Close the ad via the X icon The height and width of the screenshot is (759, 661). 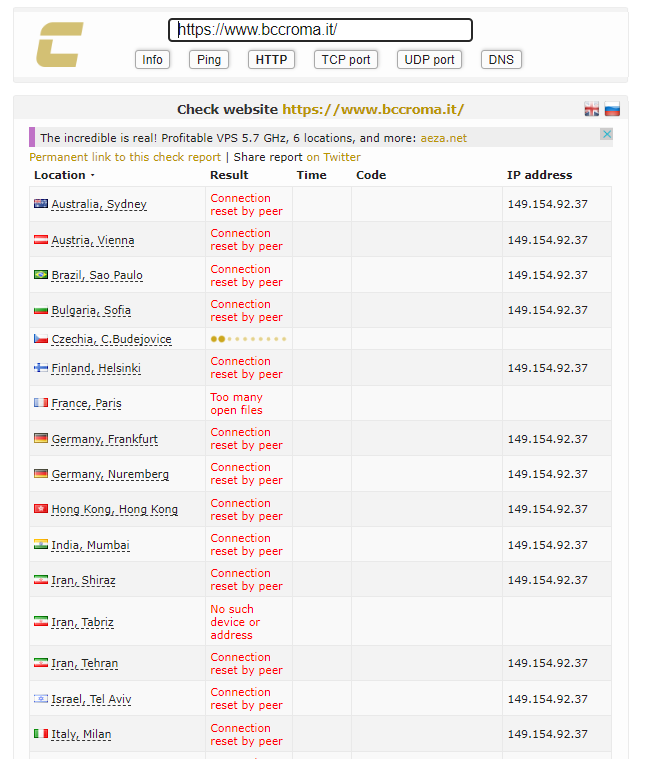606,134
